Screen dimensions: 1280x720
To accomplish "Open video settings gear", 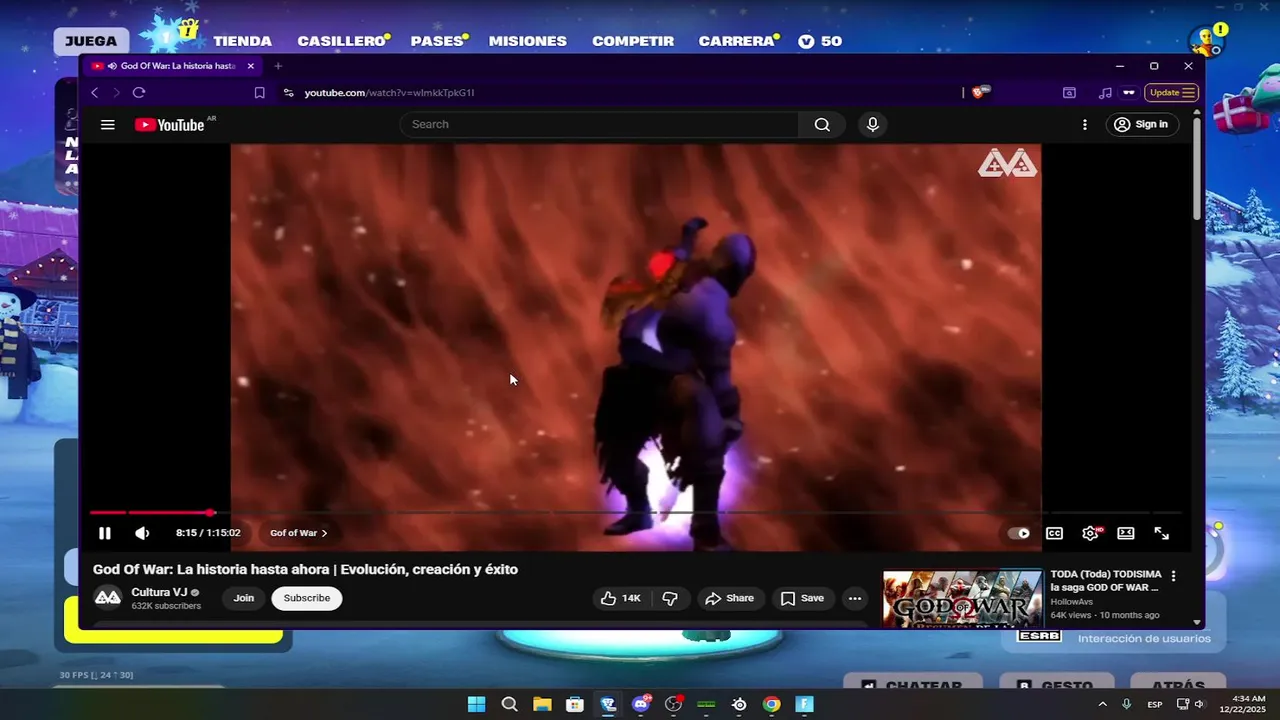I will pyautogui.click(x=1090, y=533).
